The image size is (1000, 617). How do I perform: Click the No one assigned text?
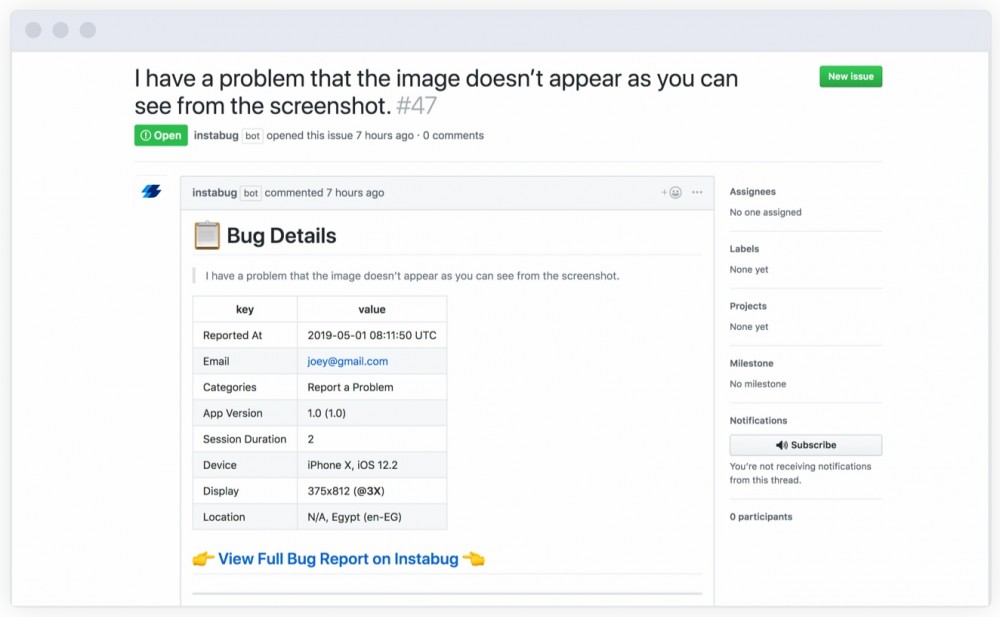point(765,212)
